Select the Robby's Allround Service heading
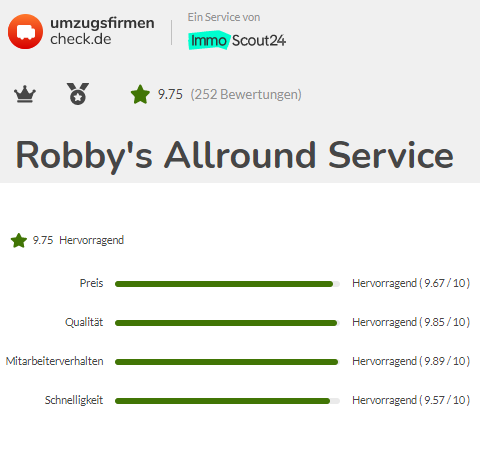Viewport: 480px width, 467px height. (235, 155)
